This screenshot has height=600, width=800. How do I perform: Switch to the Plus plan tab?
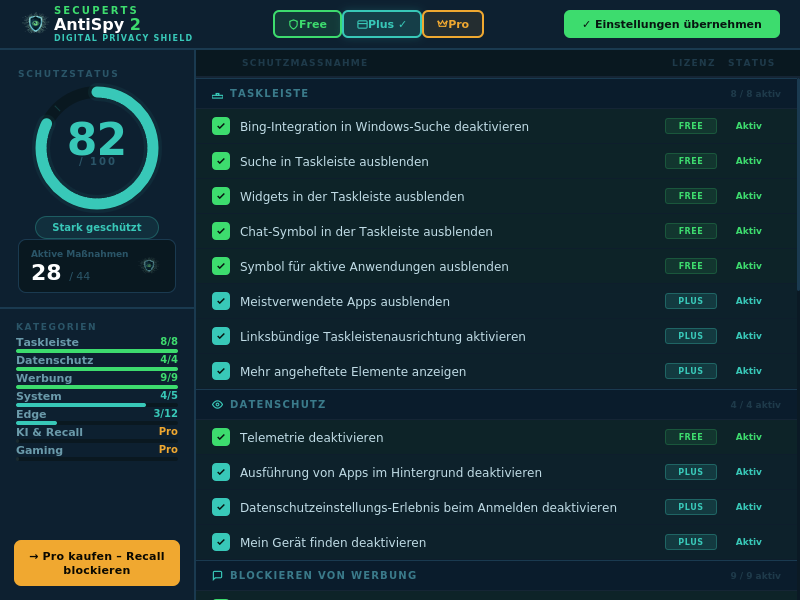381,23
